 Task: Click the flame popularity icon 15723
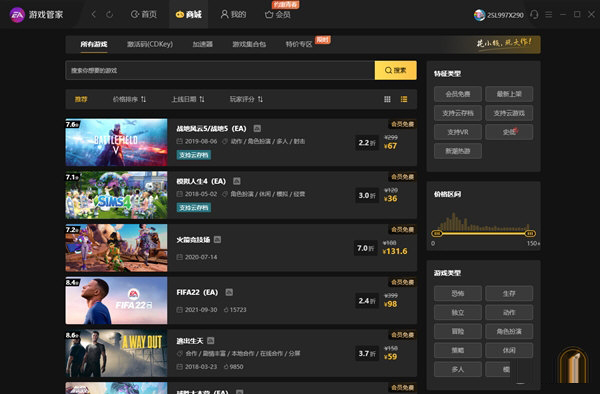click(226, 310)
